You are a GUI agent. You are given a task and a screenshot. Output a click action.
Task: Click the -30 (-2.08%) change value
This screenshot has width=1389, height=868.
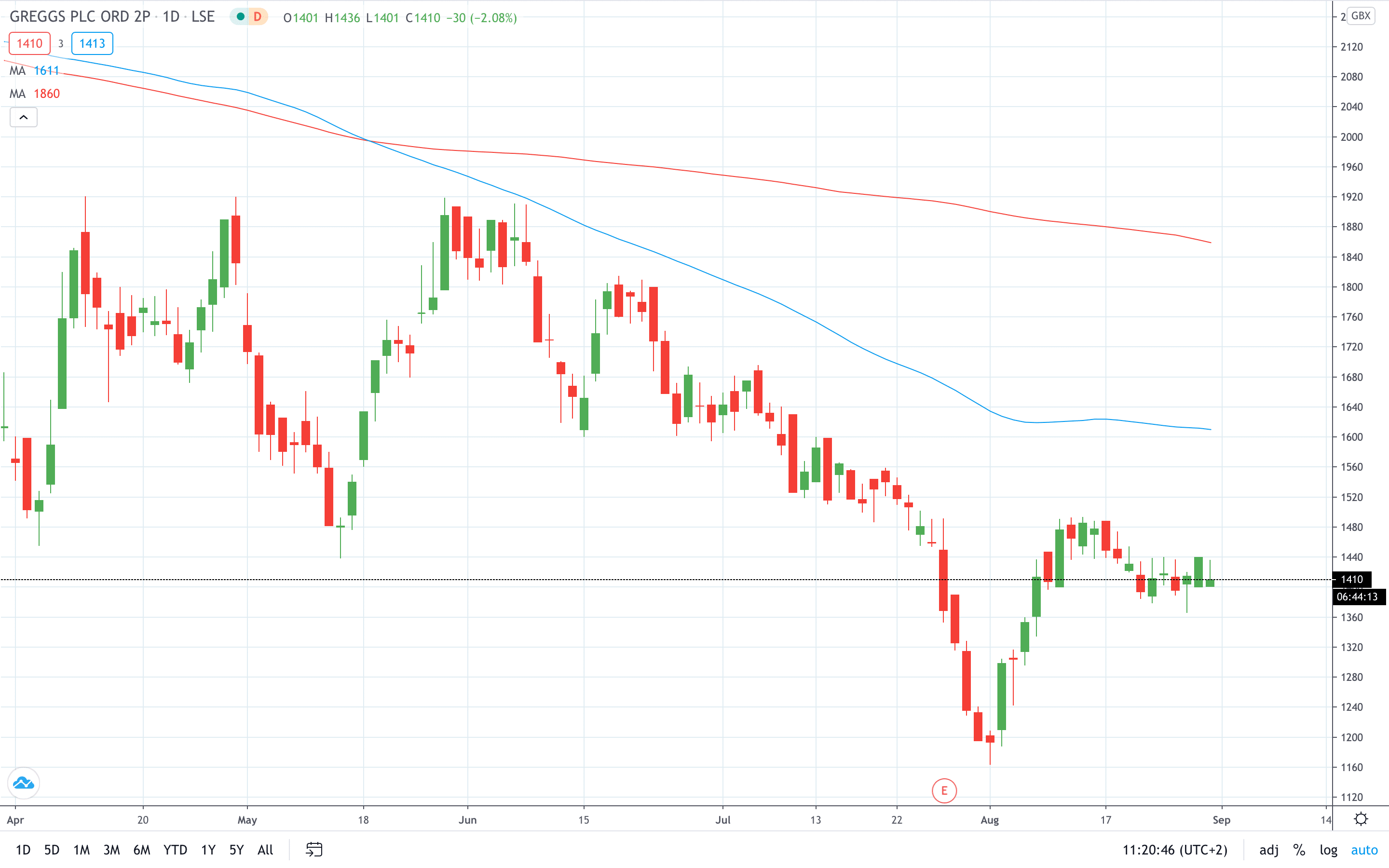(481, 18)
